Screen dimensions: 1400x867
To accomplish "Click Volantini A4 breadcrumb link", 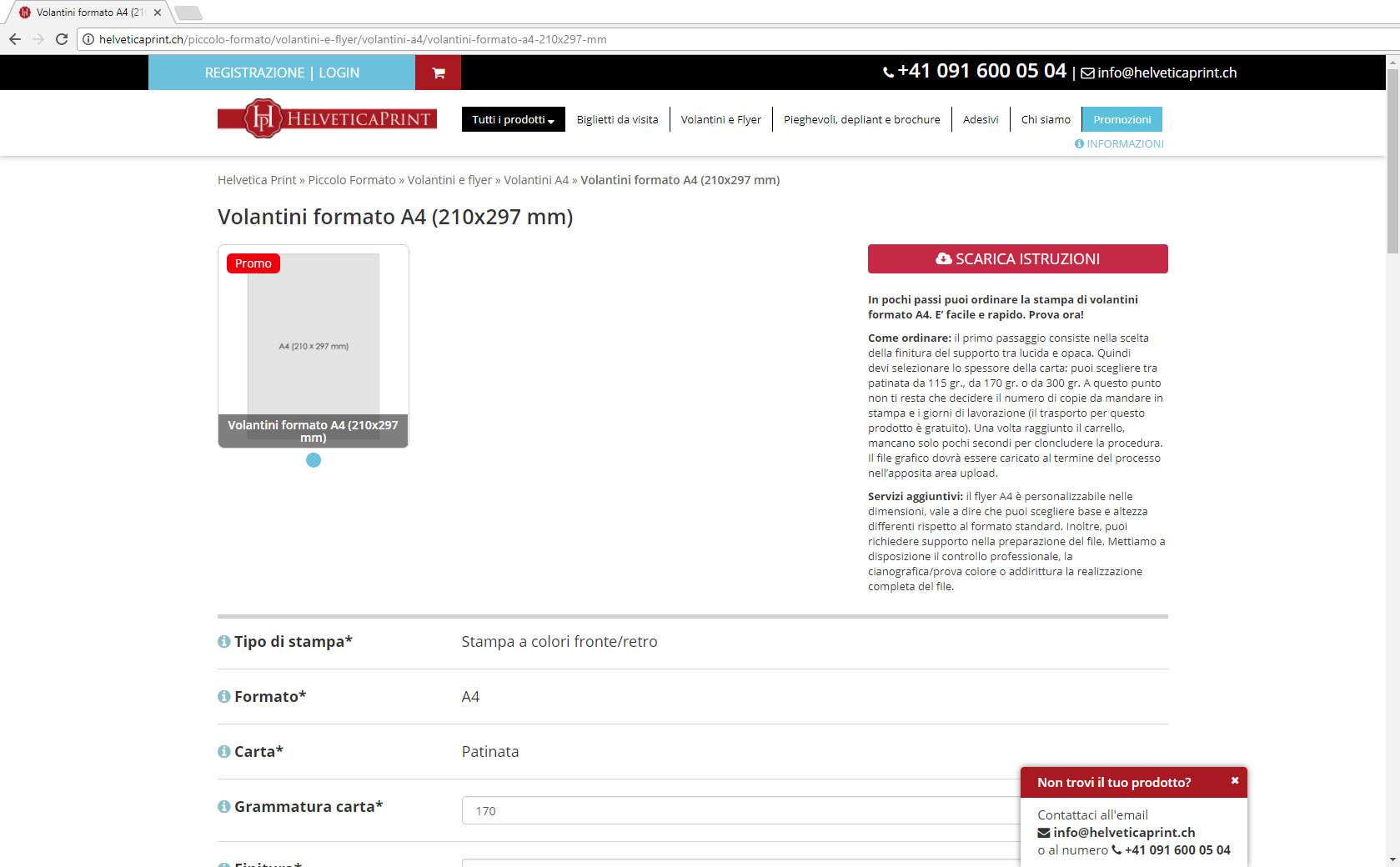I will coord(536,180).
